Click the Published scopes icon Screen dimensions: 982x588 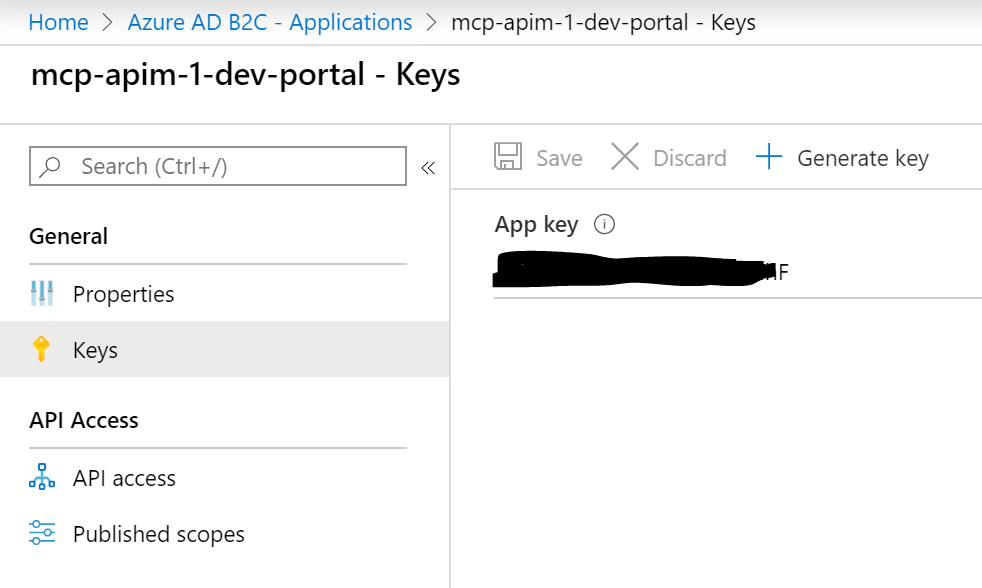point(42,533)
